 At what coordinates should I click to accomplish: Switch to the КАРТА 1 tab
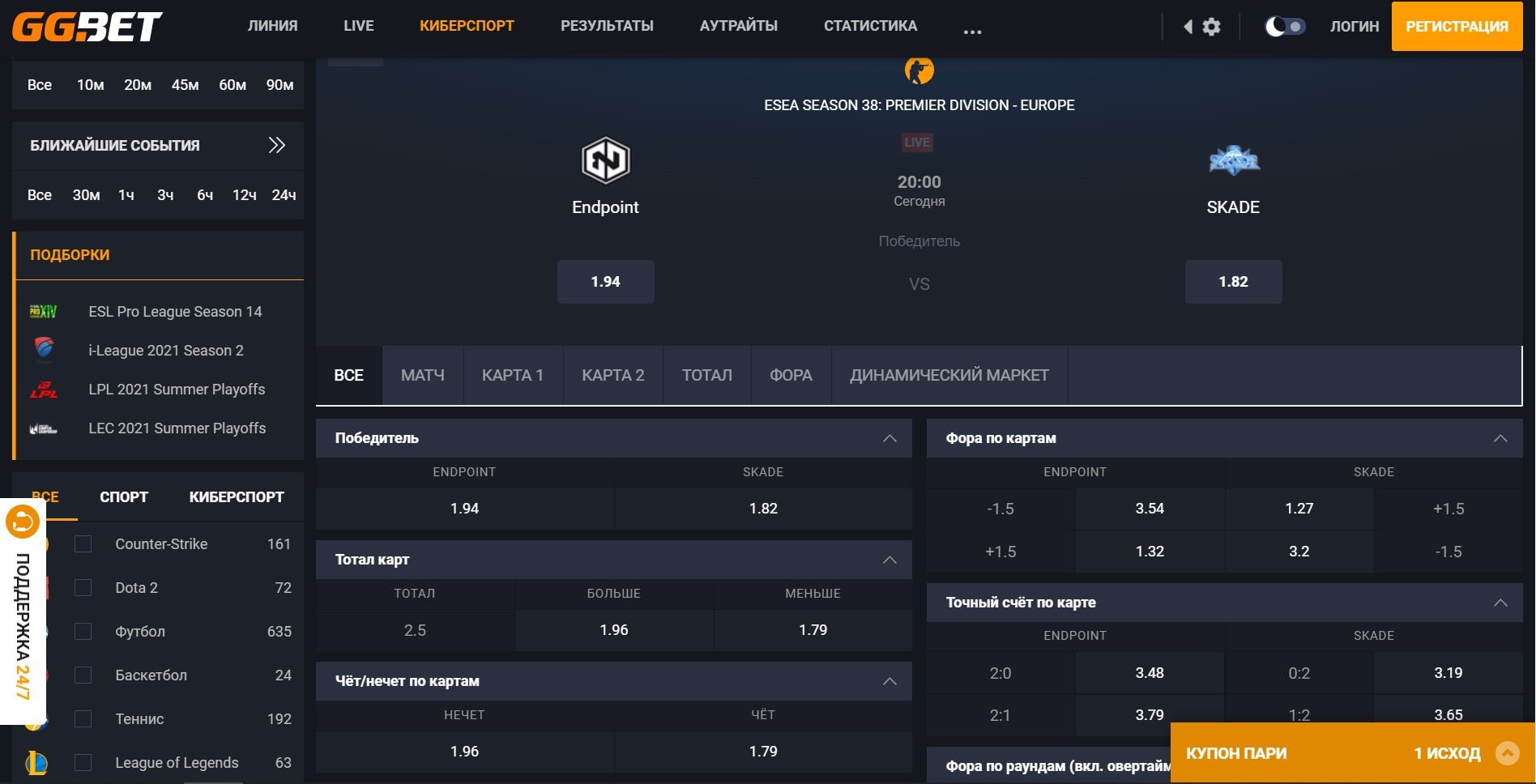click(513, 375)
